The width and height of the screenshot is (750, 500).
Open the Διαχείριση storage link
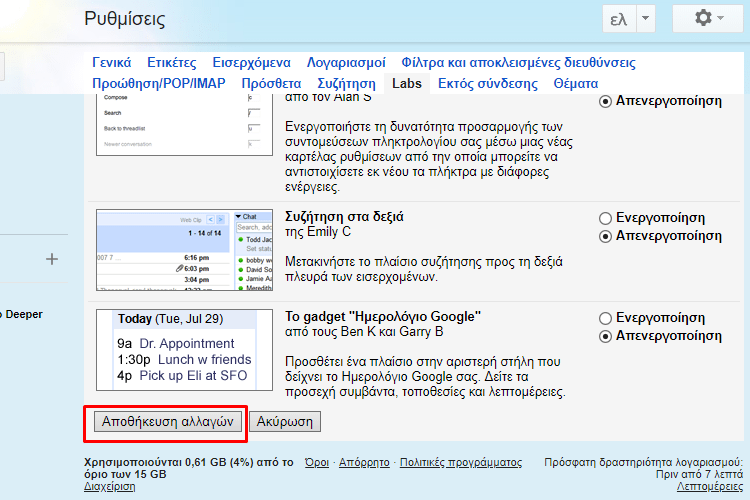[x=110, y=487]
